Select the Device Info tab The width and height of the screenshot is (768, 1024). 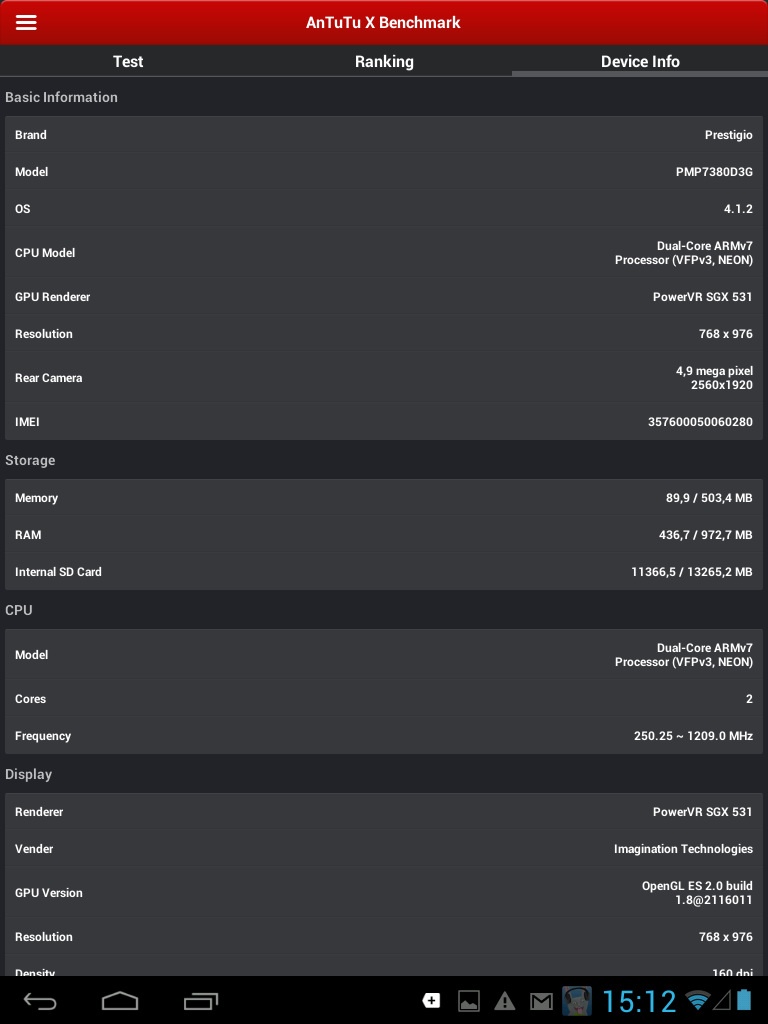640,61
